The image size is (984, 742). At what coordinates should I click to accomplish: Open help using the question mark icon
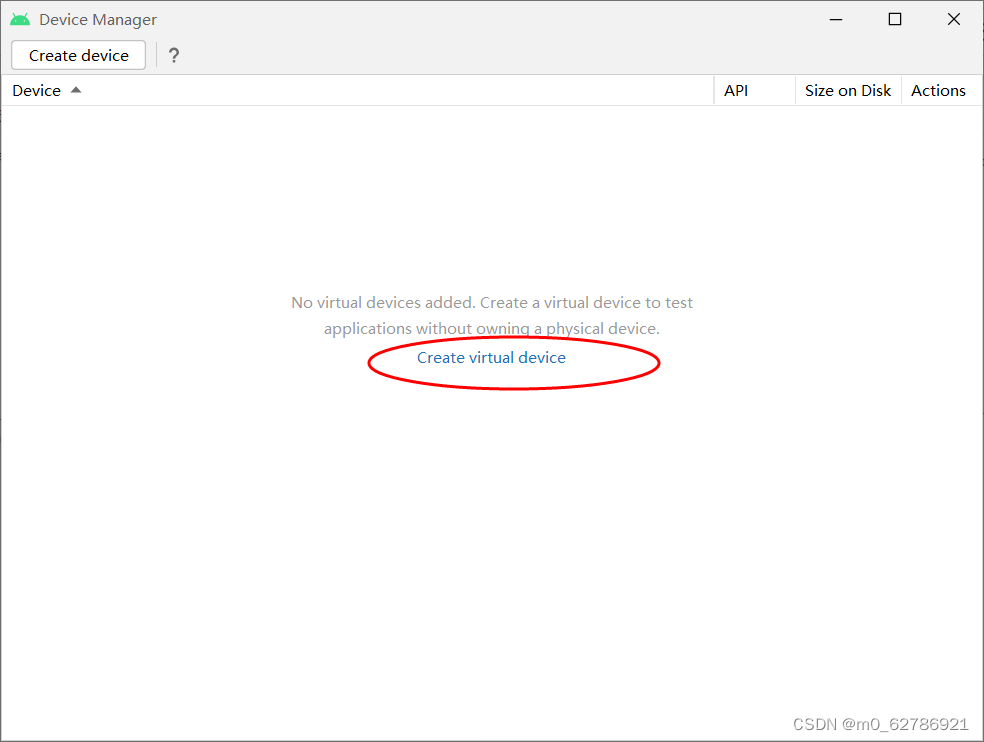[174, 55]
